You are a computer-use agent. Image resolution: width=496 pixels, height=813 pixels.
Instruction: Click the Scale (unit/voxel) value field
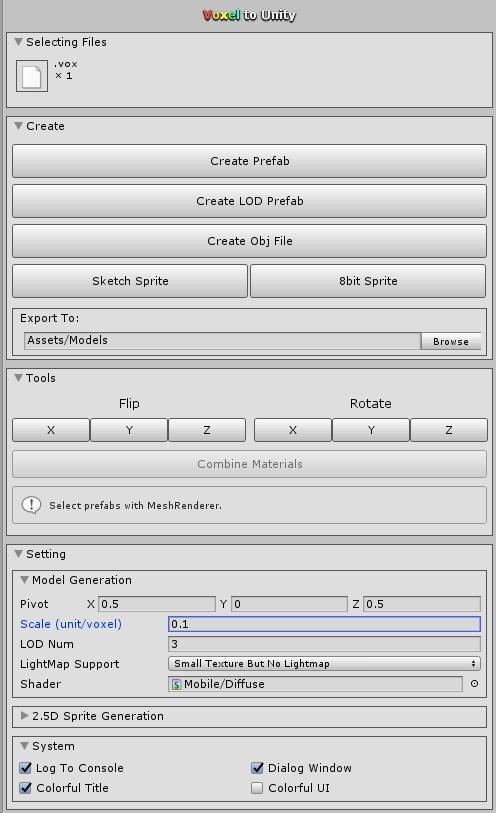pyautogui.click(x=324, y=624)
